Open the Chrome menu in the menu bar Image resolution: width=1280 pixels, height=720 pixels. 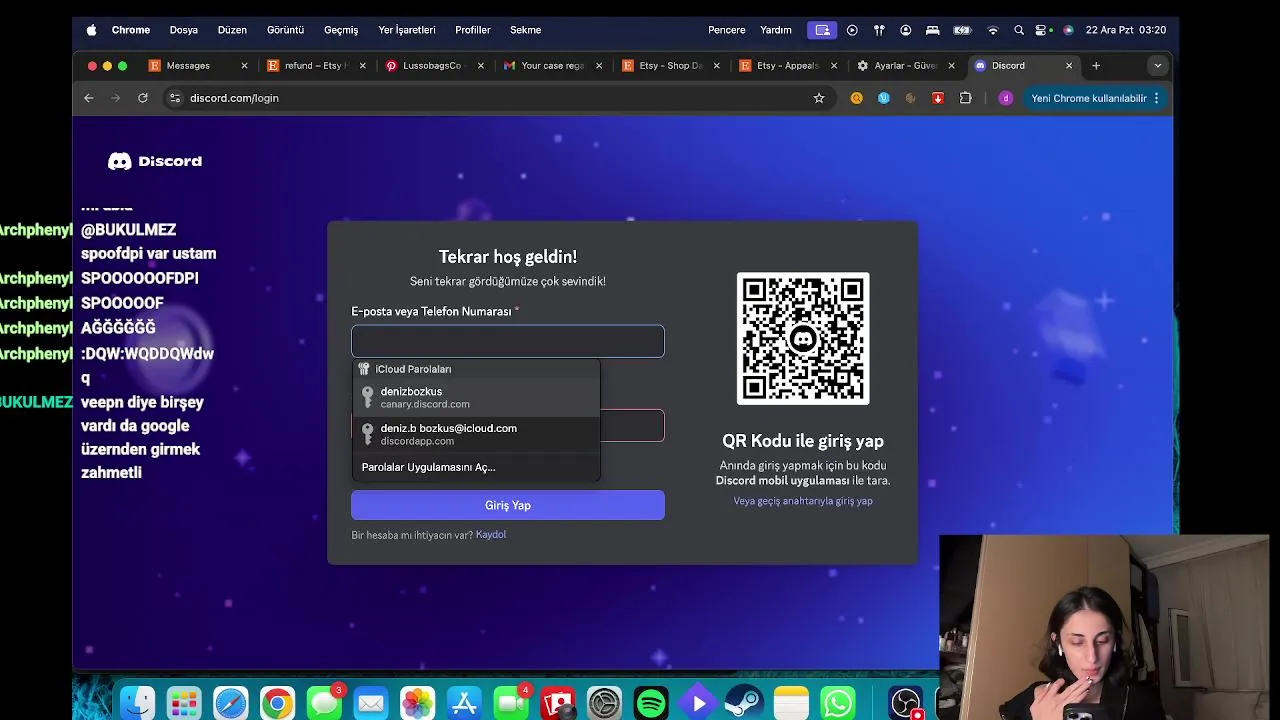(x=131, y=30)
